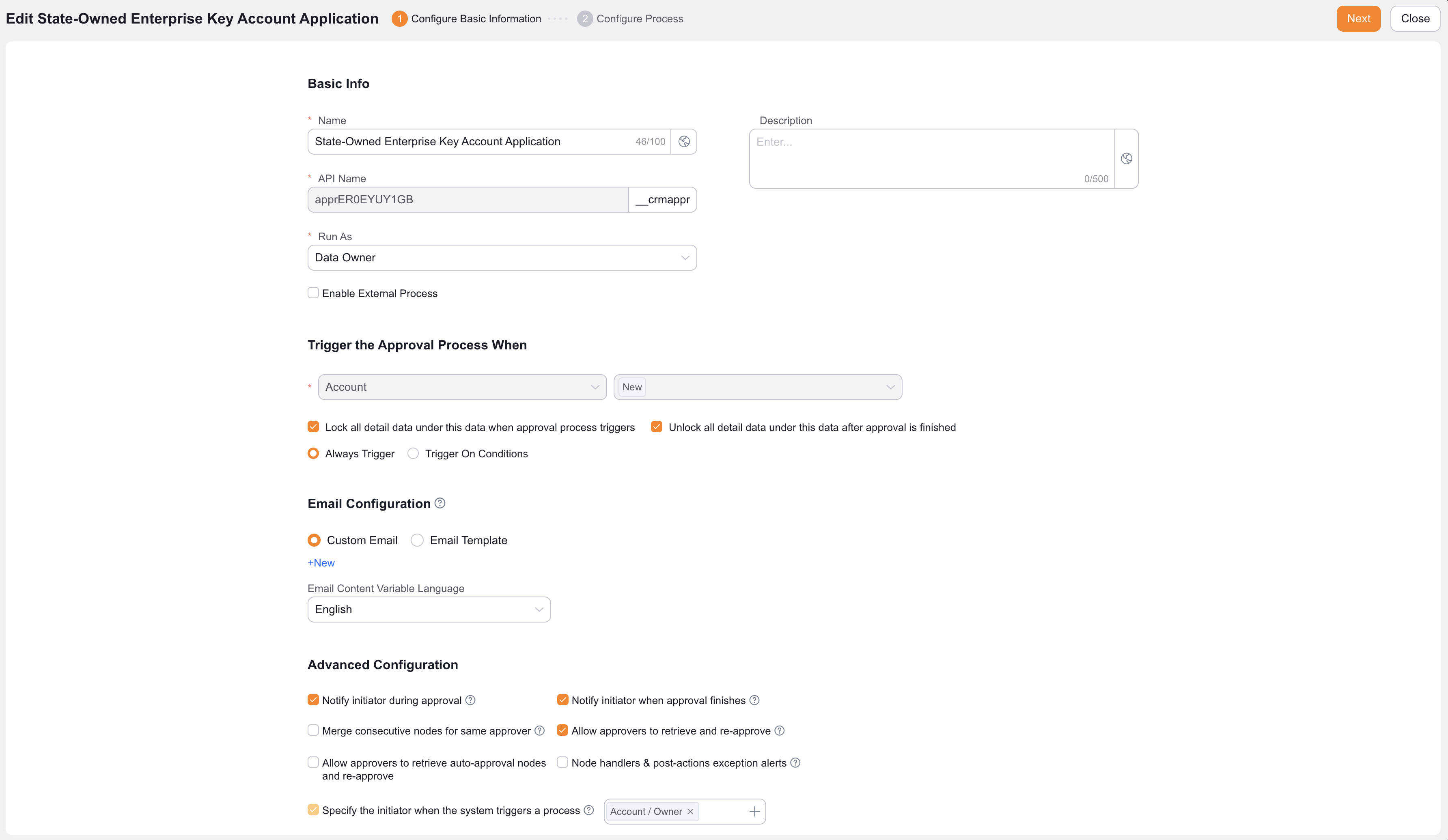Open the help icon next to Email Configuration
Viewport: 1448px width, 840px height.
click(x=440, y=503)
